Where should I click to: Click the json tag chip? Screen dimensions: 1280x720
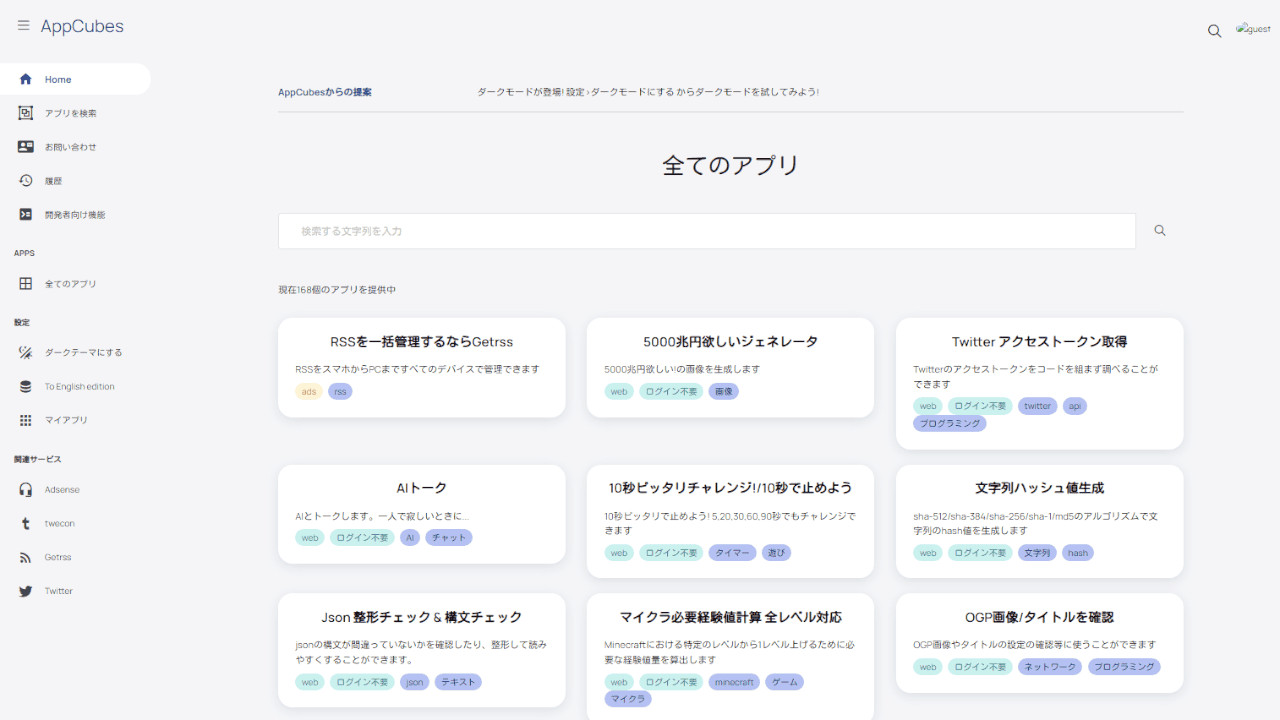[414, 682]
